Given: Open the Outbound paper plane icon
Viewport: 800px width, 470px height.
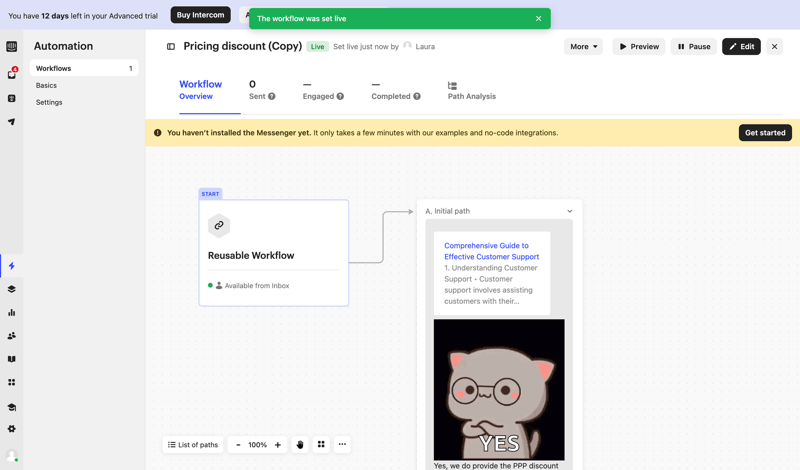Looking at the screenshot, I should pos(12,121).
